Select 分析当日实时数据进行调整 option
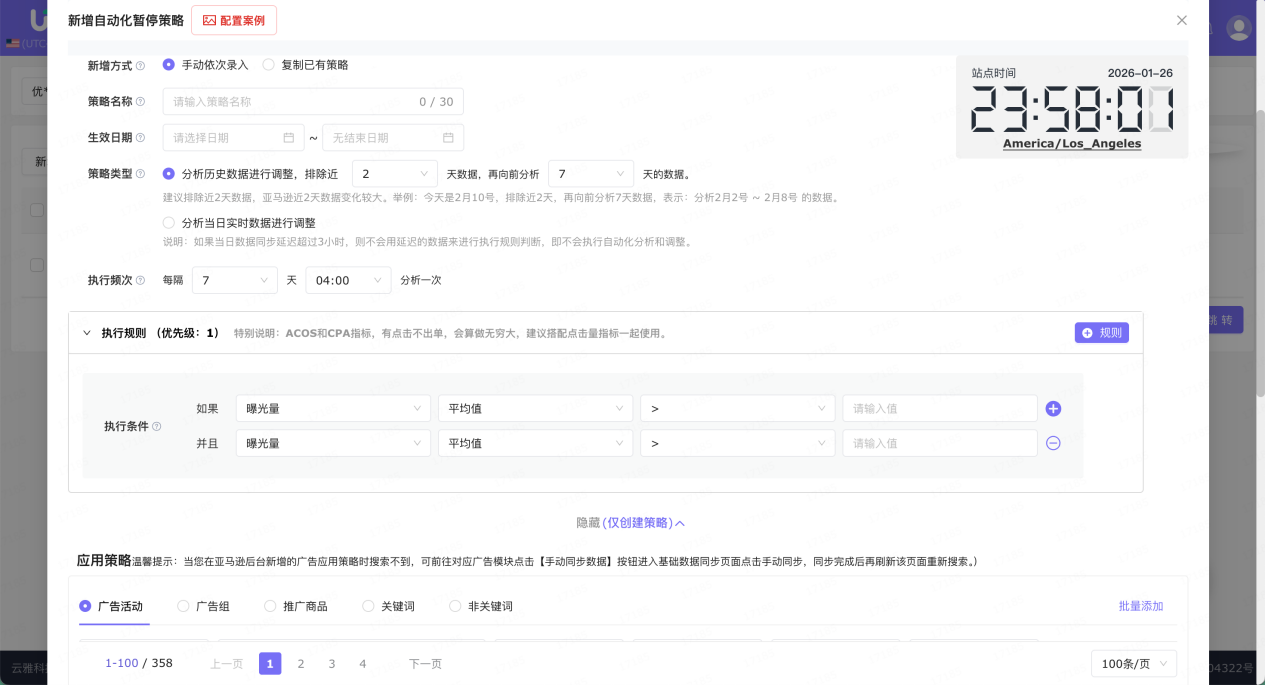 167,223
